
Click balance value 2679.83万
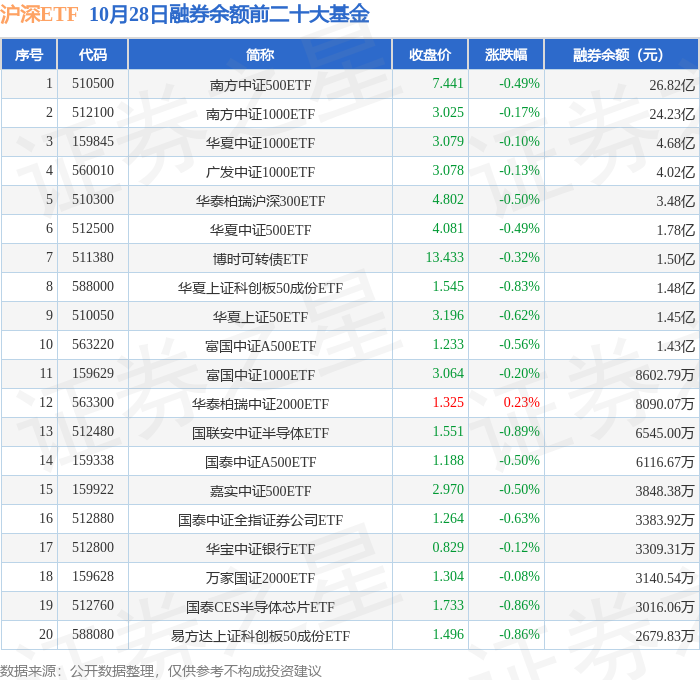click(x=665, y=636)
